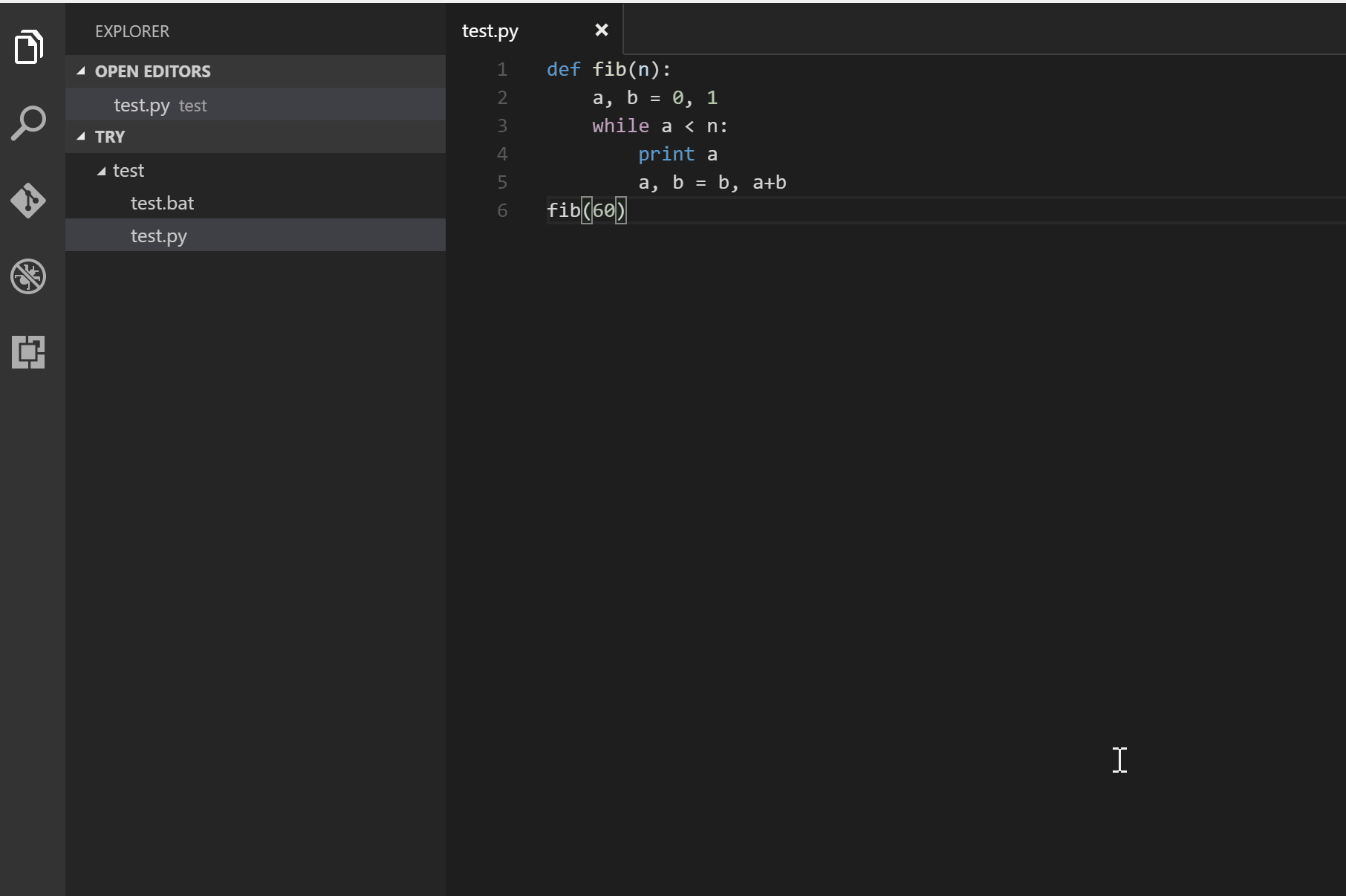Viewport: 1346px width, 896px height.
Task: Collapse the OPEN EDITORS section arrow
Action: 81,71
